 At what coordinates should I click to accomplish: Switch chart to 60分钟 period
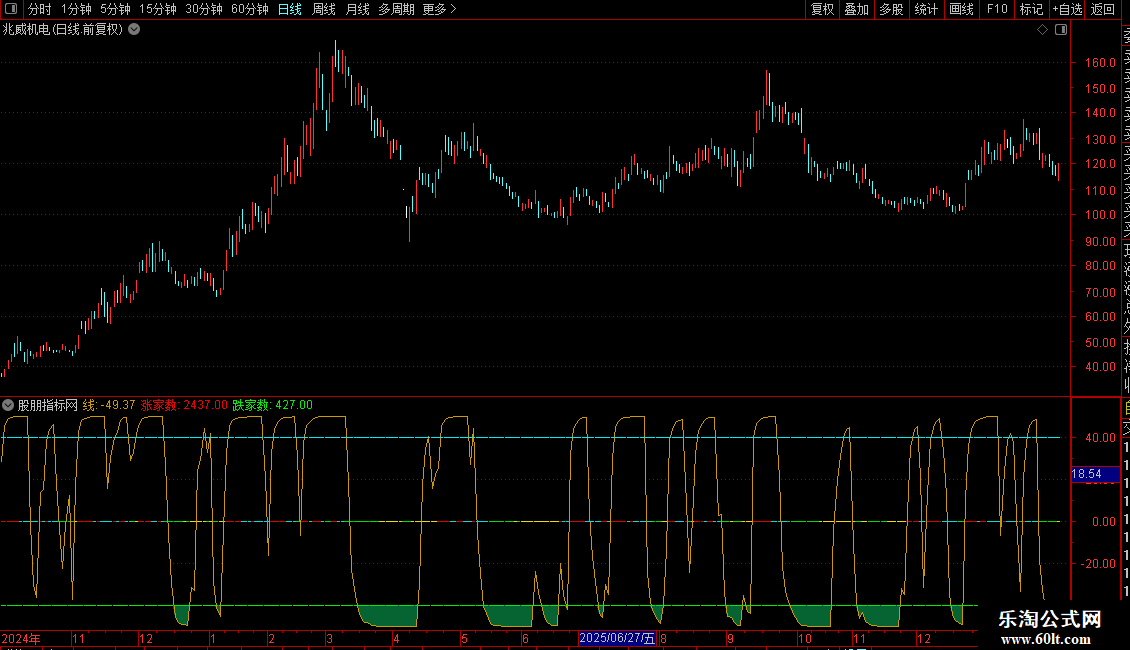point(249,9)
